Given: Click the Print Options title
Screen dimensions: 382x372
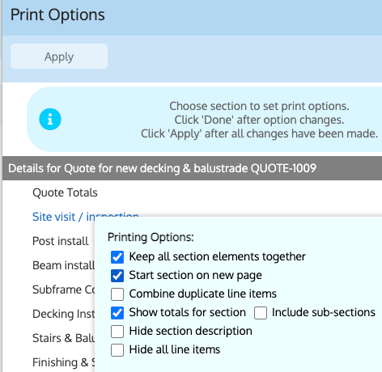Looking at the screenshot, I should pyautogui.click(x=58, y=15).
